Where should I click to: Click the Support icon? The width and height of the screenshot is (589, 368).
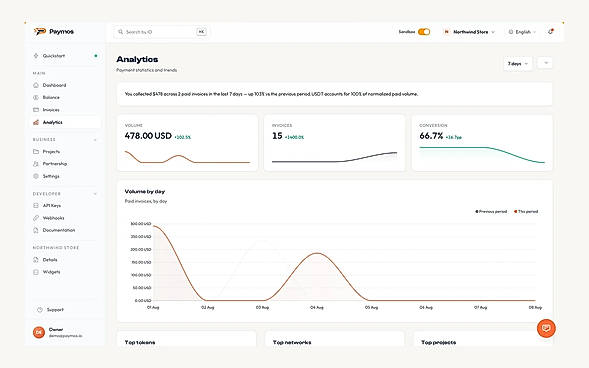40,310
